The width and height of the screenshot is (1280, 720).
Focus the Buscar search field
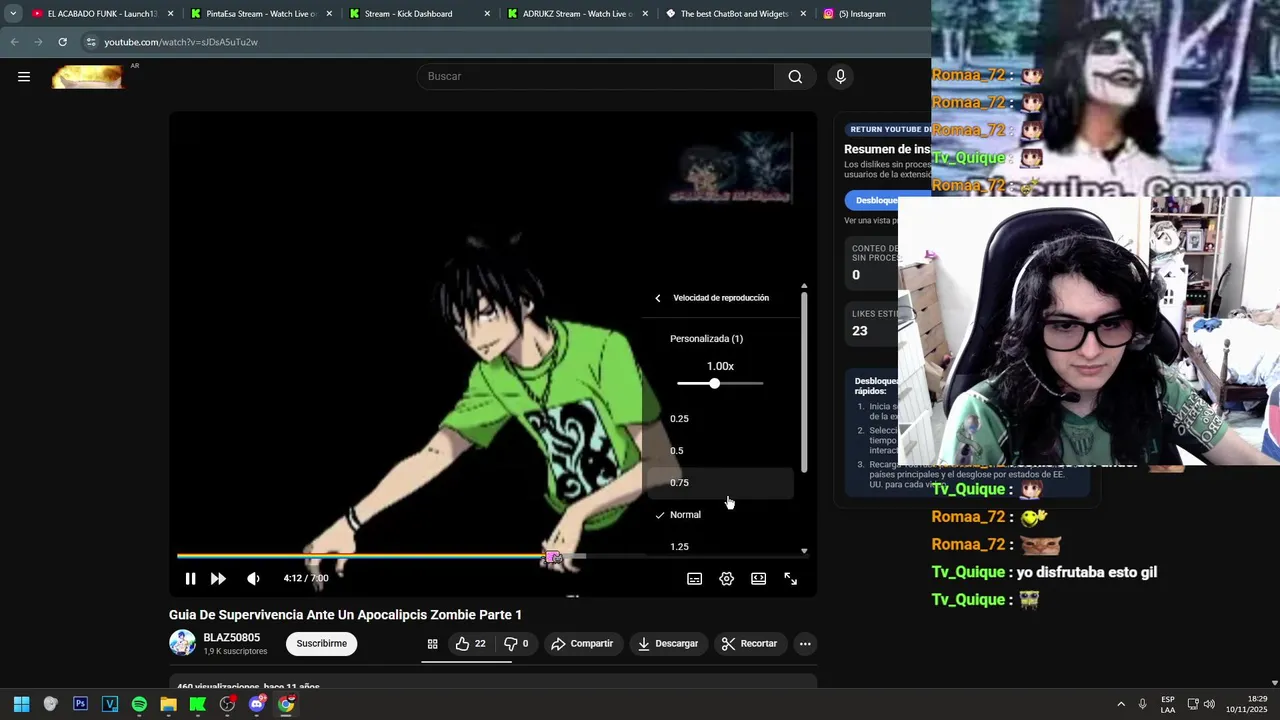pyautogui.click(x=596, y=76)
